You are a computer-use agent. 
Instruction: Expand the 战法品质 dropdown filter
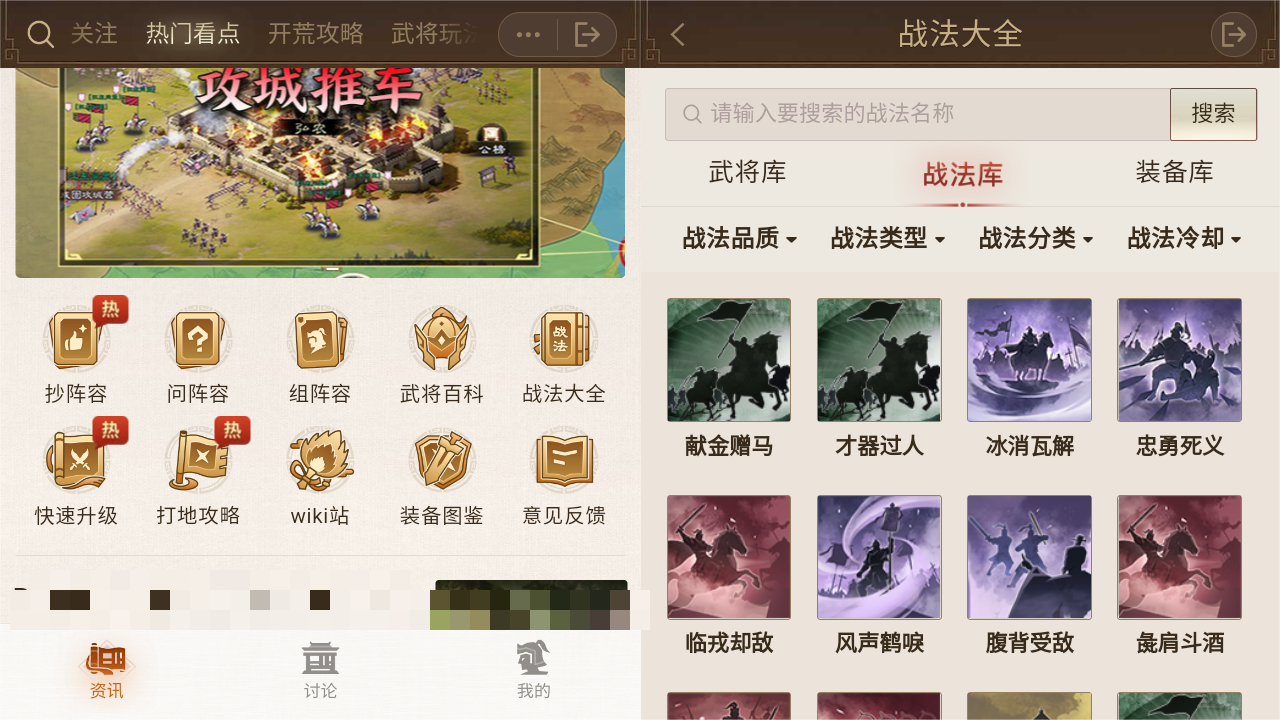click(x=740, y=238)
